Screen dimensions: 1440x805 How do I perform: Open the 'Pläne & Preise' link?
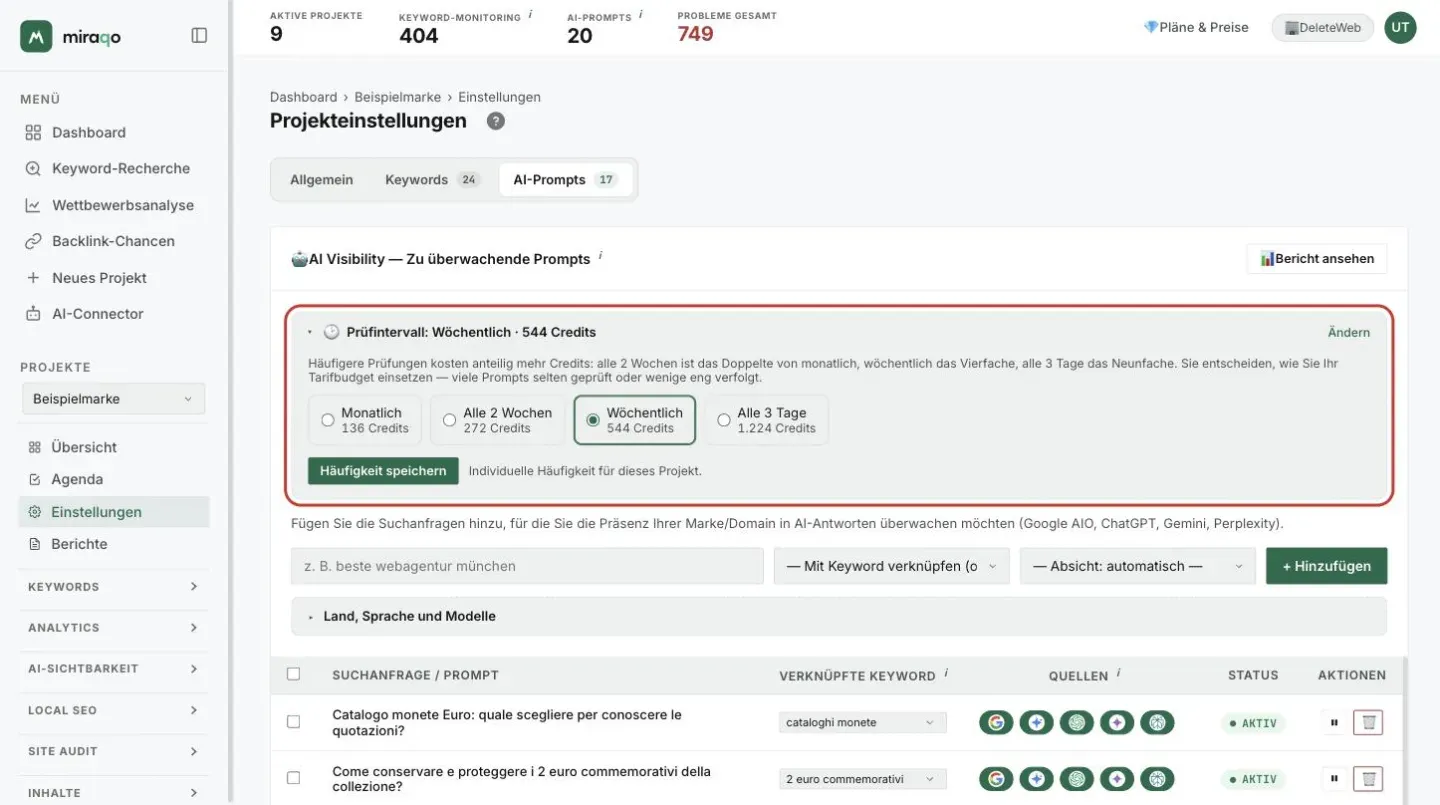point(1196,28)
